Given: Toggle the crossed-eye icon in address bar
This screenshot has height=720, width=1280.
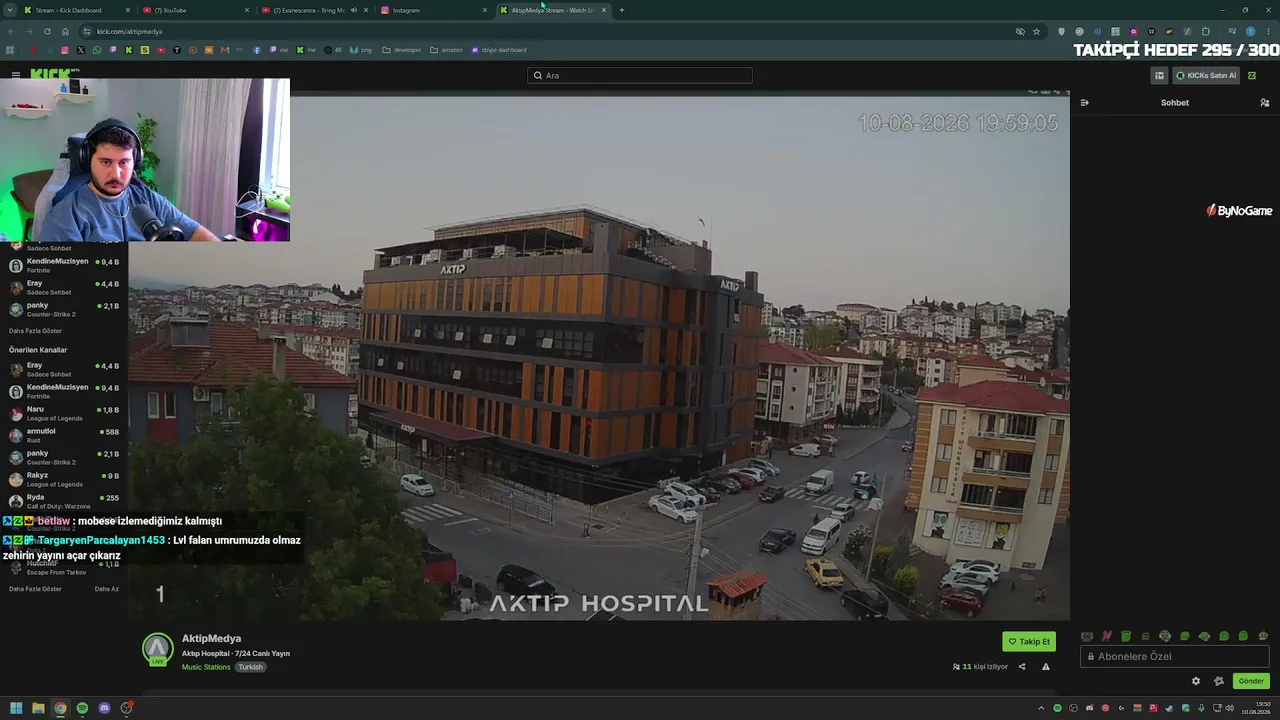Looking at the screenshot, I should (1020, 31).
